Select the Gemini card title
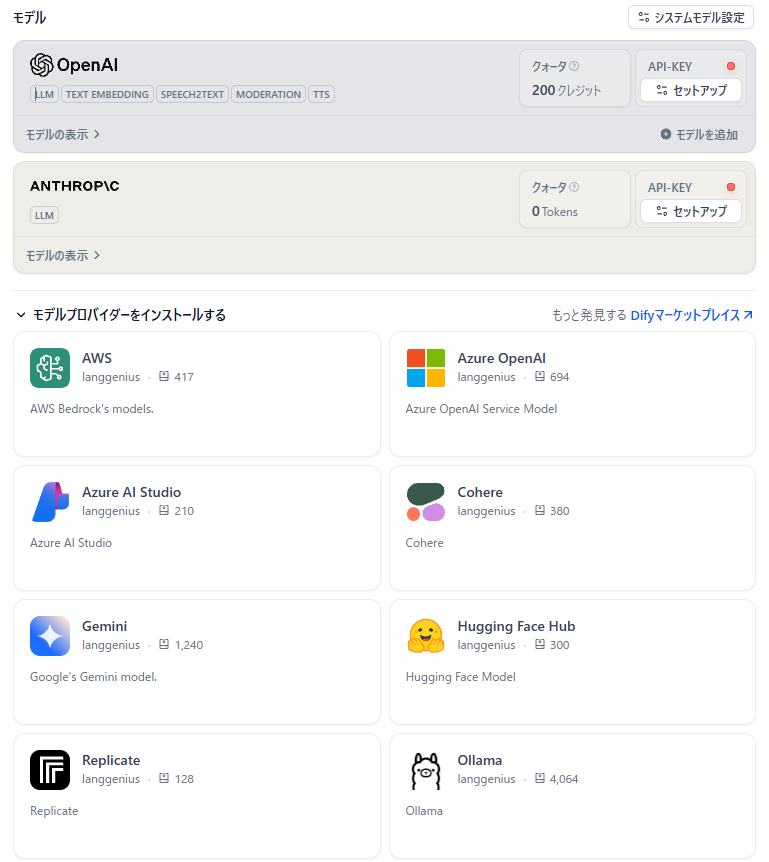The width and height of the screenshot is (769, 862). 104,626
